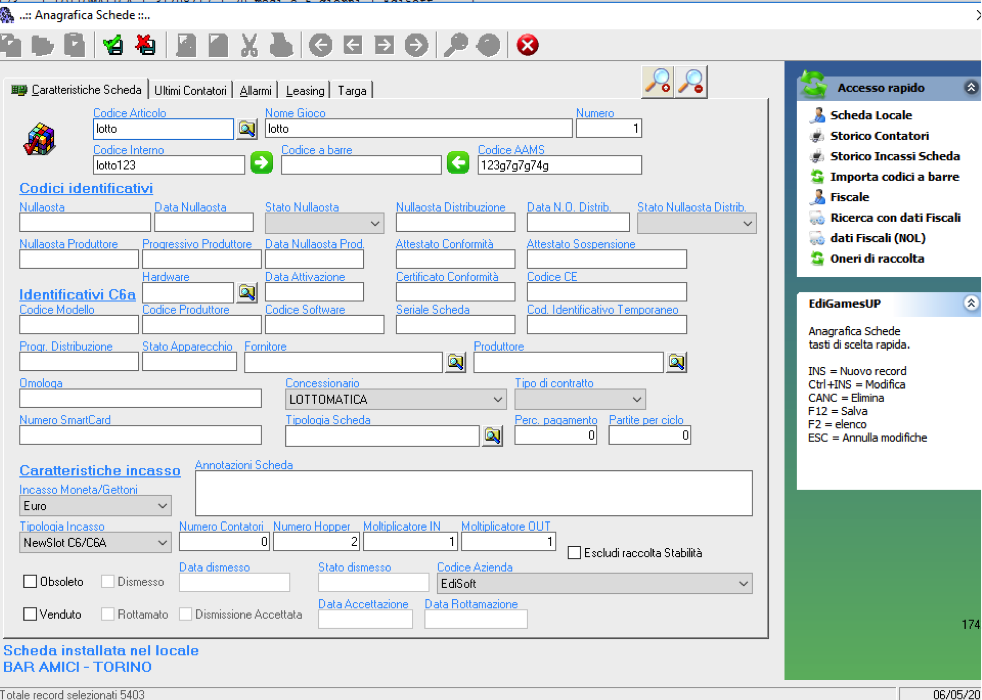Toggle the Rottamato checkbox
Image resolution: width=982 pixels, height=700 pixels.
click(108, 614)
